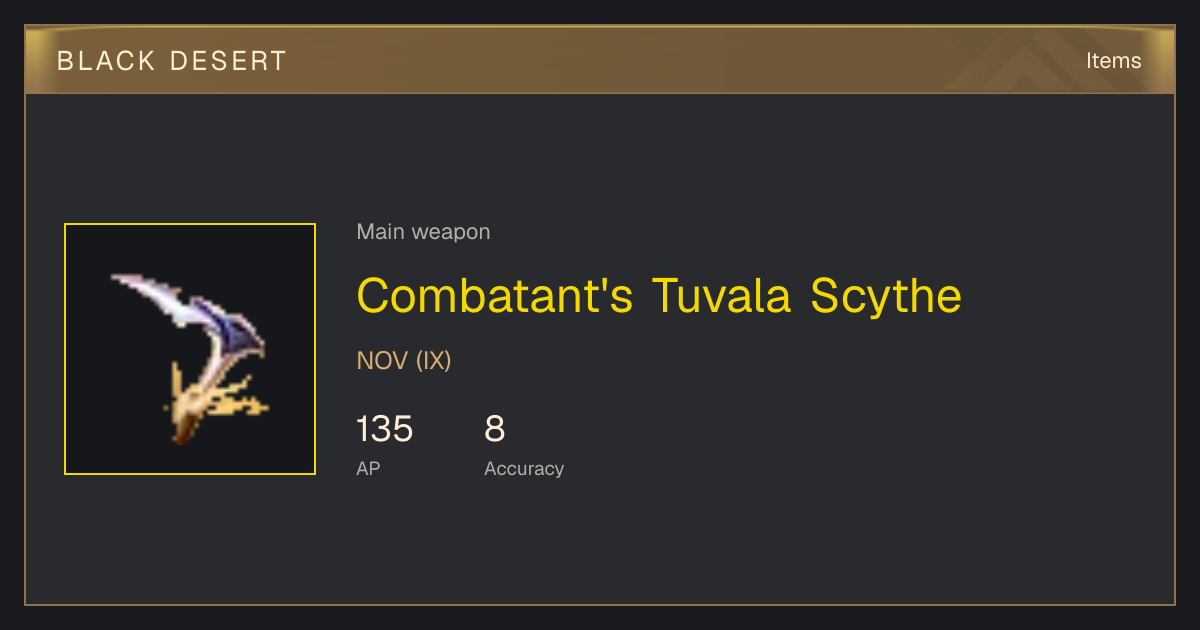Click the BLACK DESERT logo text
Screen dimensions: 1200x630
click(x=172, y=61)
